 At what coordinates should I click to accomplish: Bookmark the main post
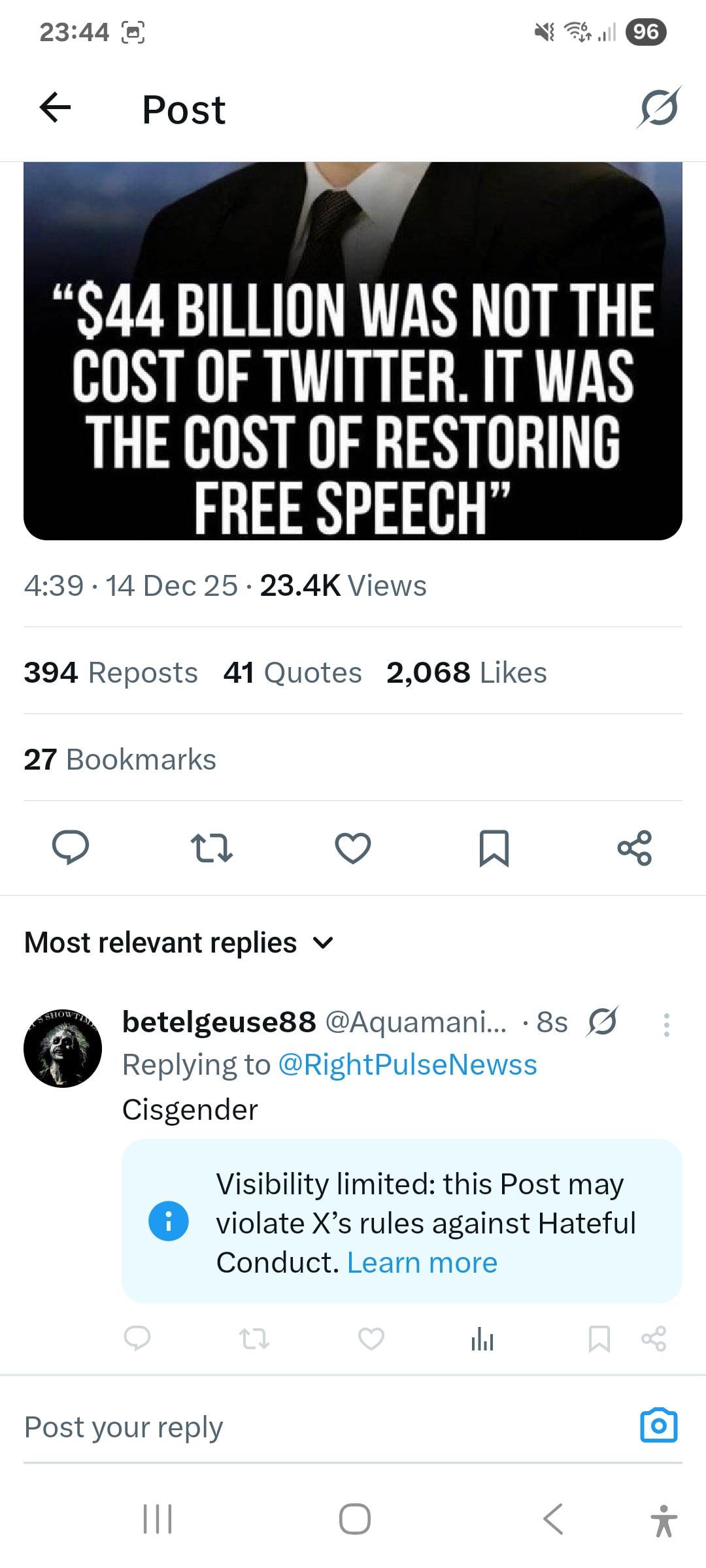click(x=494, y=847)
